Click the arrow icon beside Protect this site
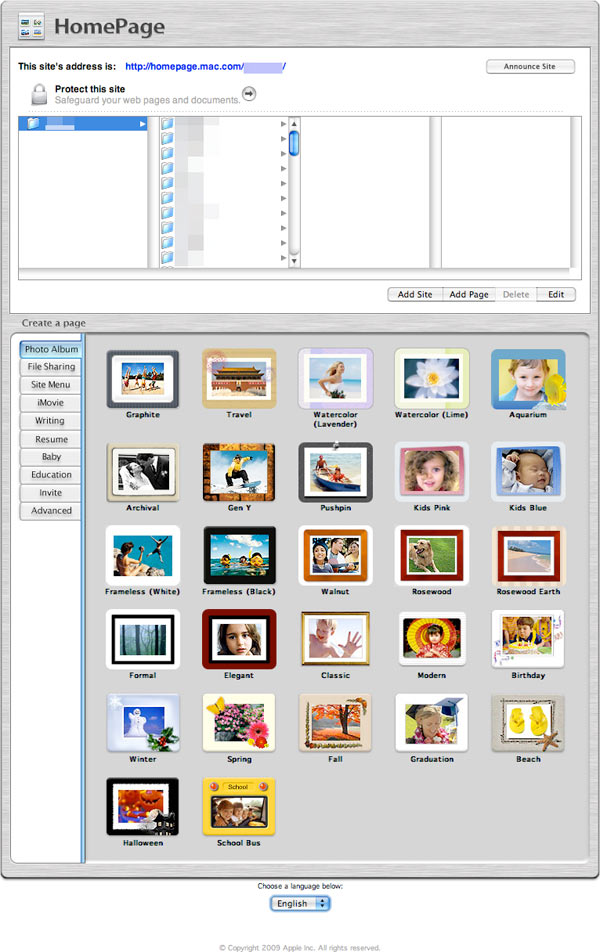 click(249, 94)
